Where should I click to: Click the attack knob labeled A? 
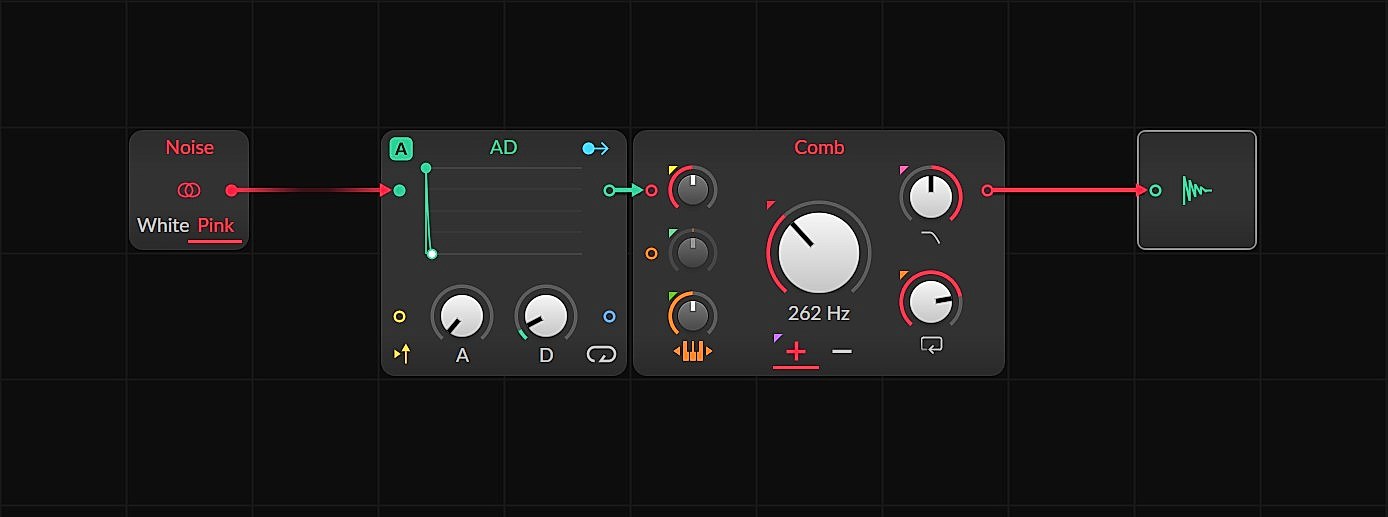(x=462, y=316)
